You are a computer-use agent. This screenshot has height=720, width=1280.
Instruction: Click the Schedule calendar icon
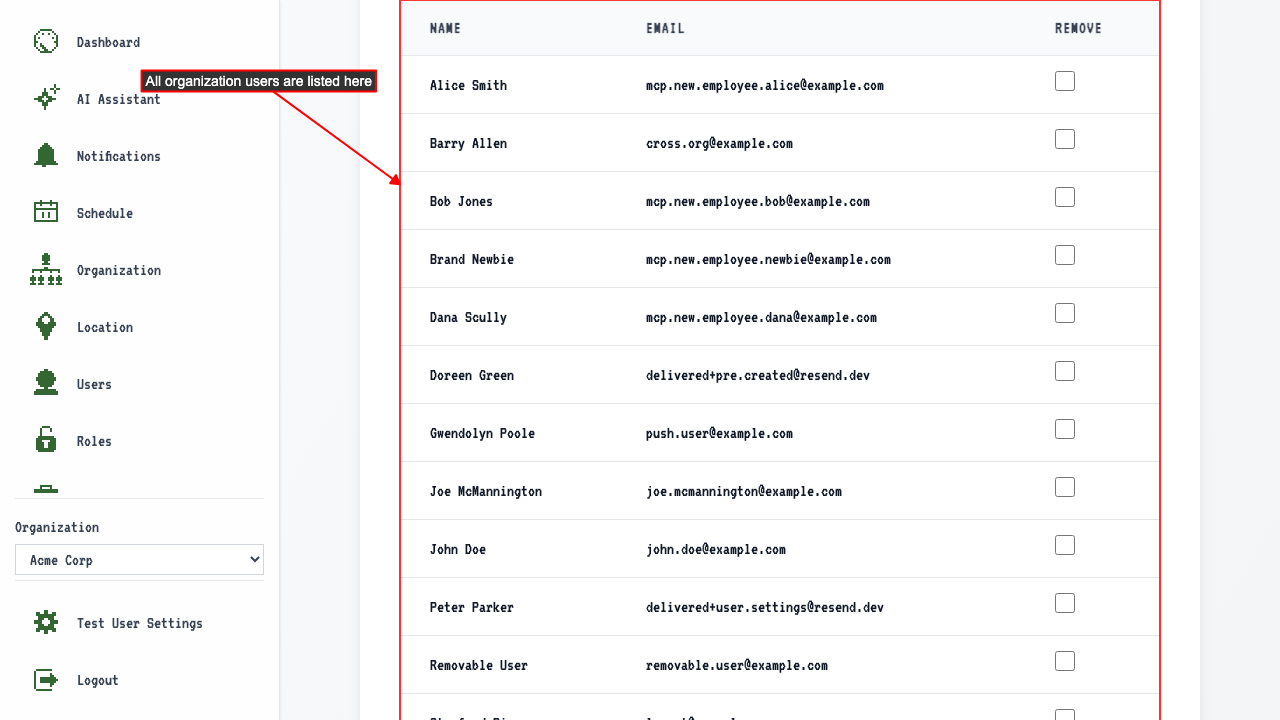(x=46, y=212)
